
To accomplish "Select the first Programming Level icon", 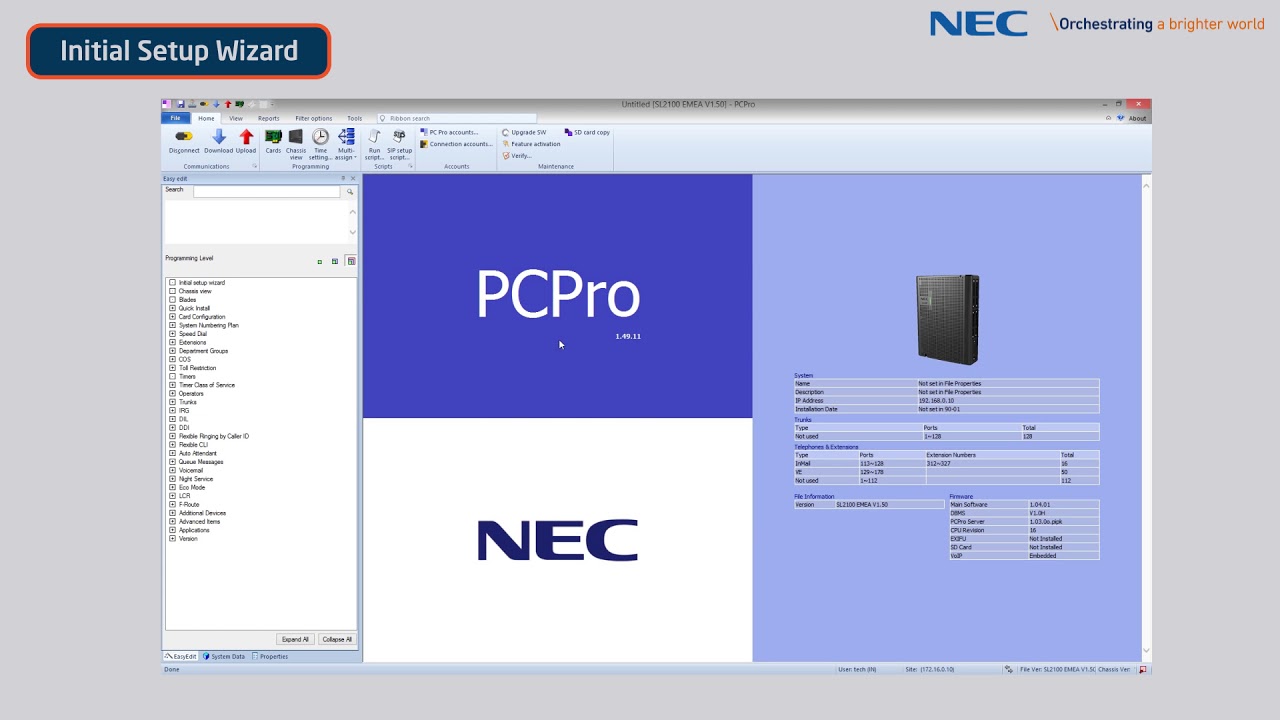I will point(319,261).
